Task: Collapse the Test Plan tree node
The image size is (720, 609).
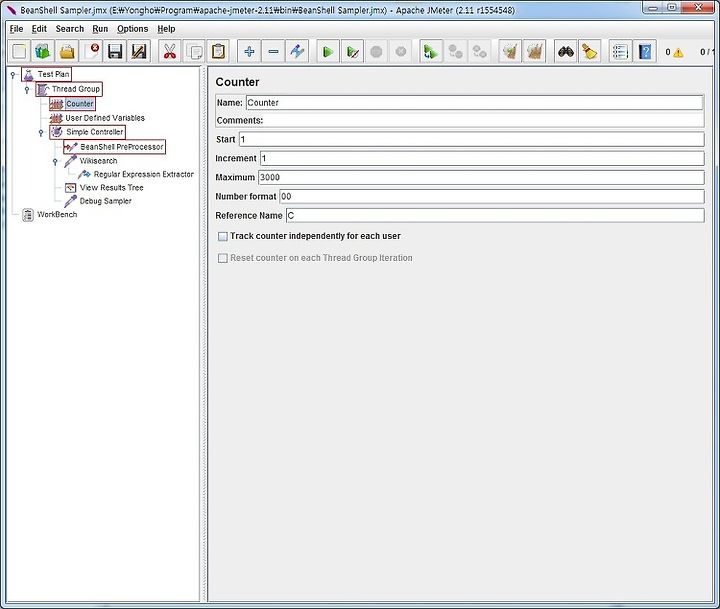Action: coord(13,74)
